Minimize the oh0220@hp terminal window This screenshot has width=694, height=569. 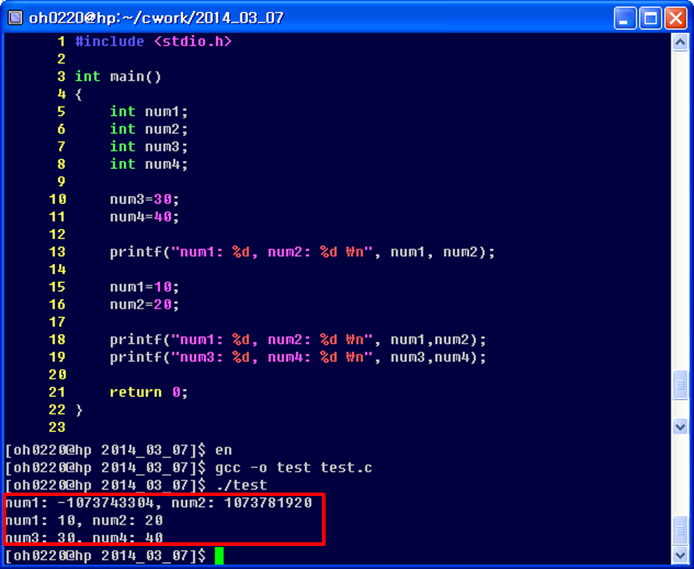click(625, 18)
